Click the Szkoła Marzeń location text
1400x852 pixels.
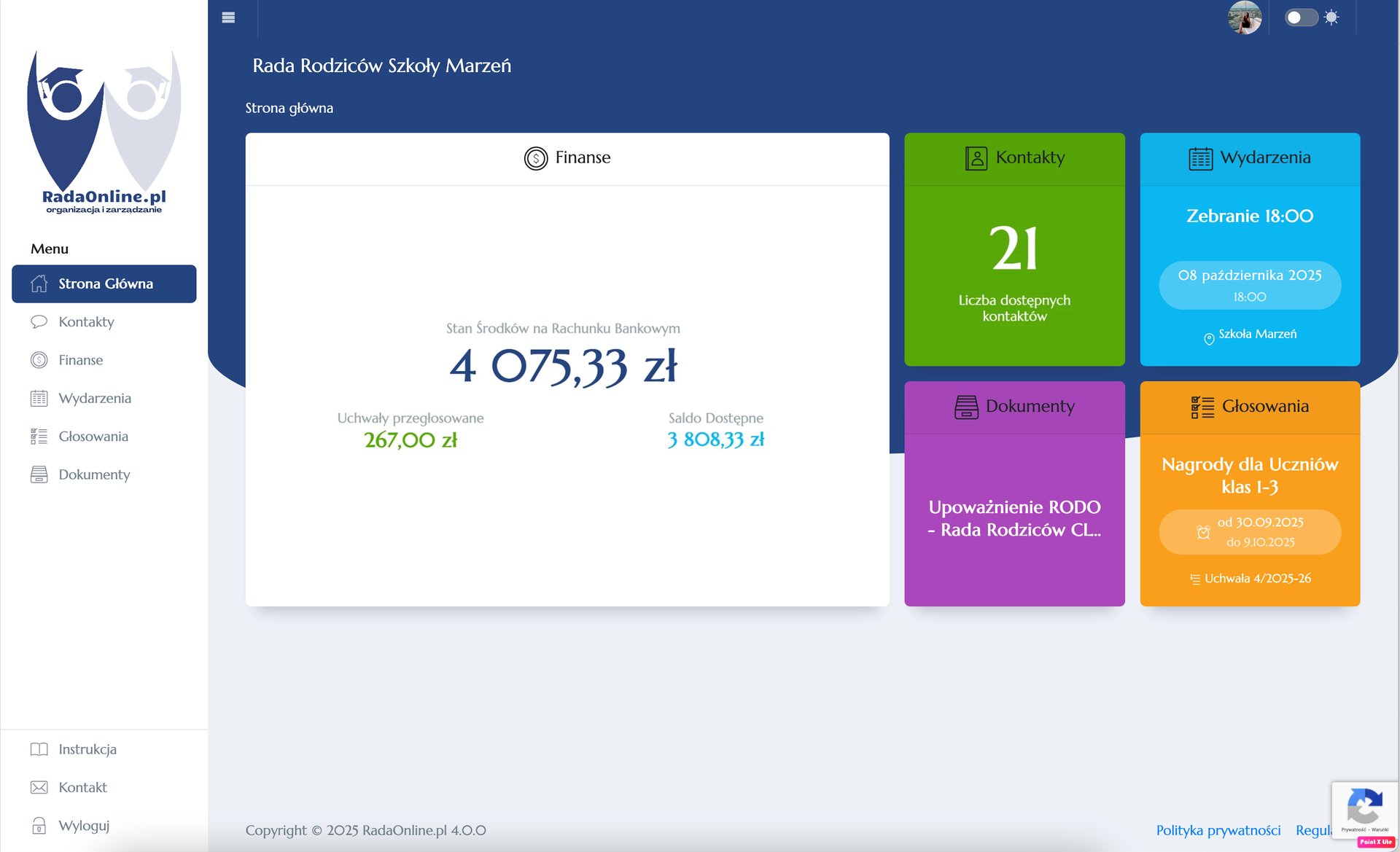coord(1258,334)
